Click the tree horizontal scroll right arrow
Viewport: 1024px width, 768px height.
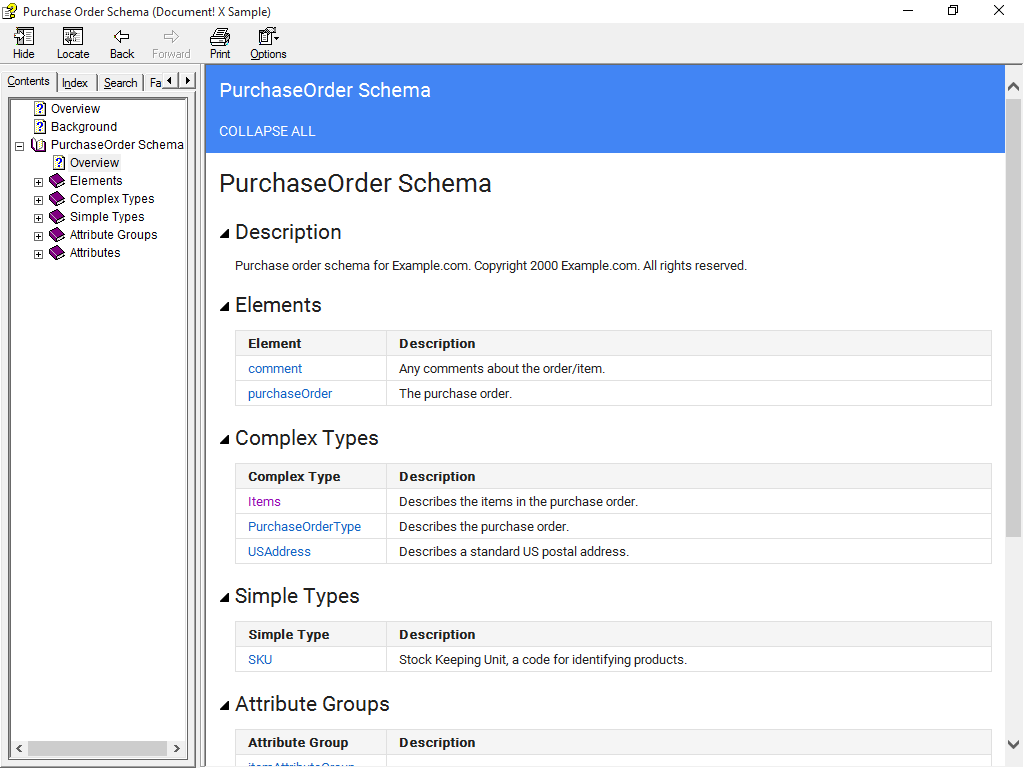176,748
